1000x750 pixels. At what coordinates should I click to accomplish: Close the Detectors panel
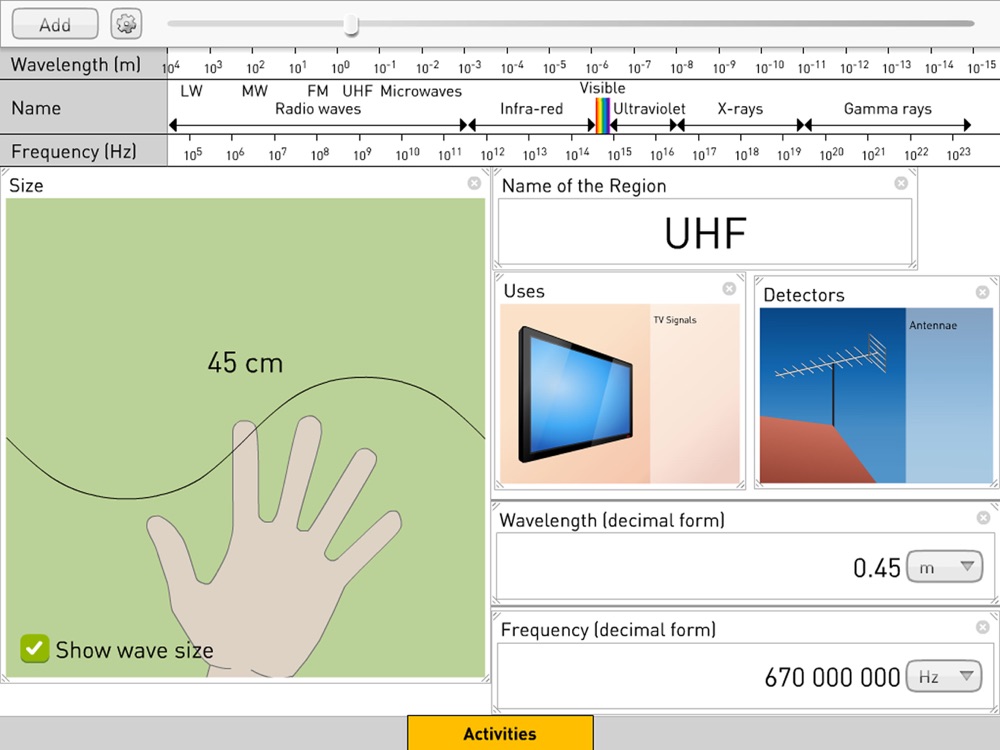[982, 292]
